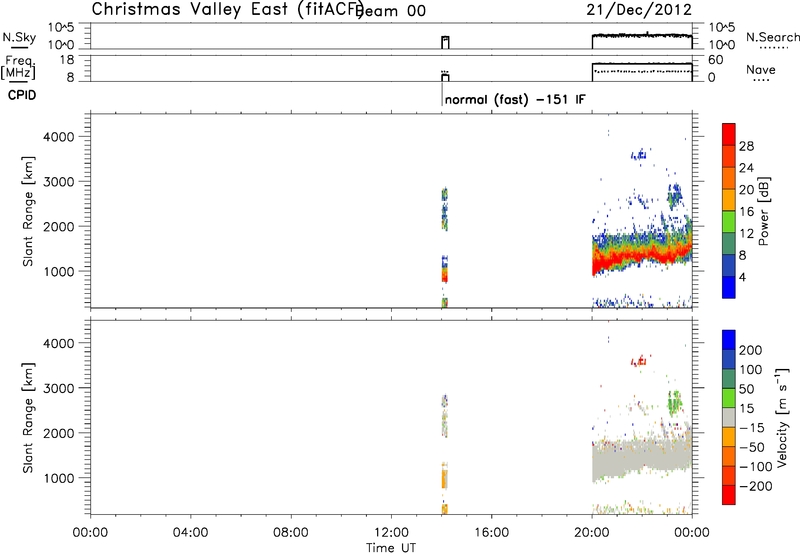
Task: Click the red top segment of power colorbar
Action: 729,134
